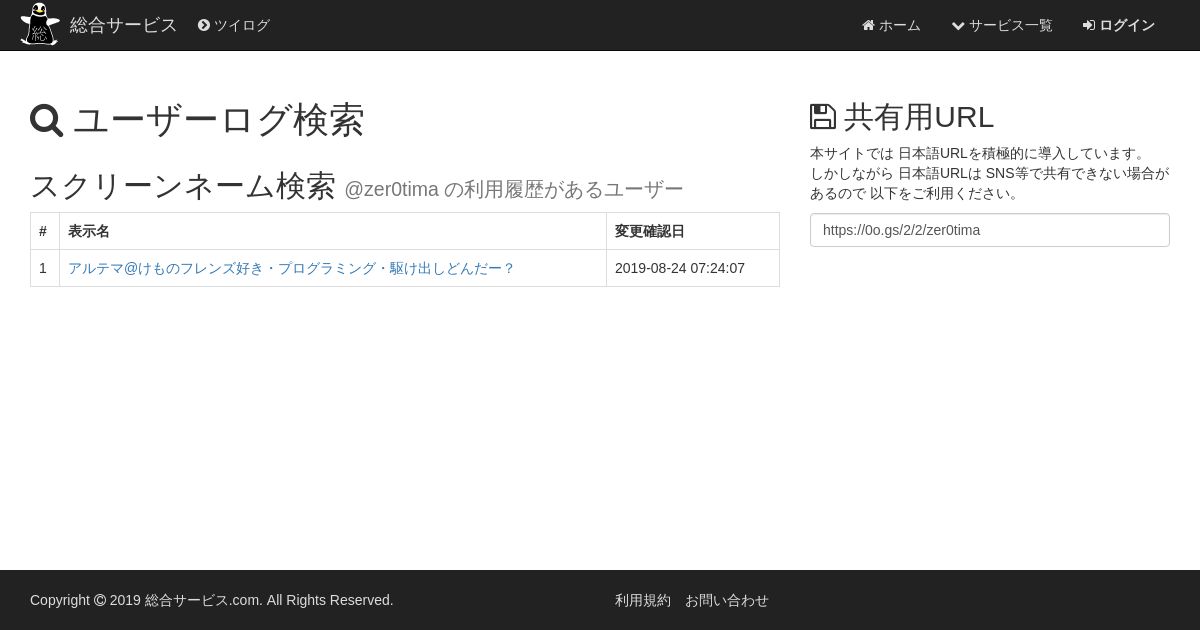Click the # column header
The height and width of the screenshot is (630, 1200).
45,231
